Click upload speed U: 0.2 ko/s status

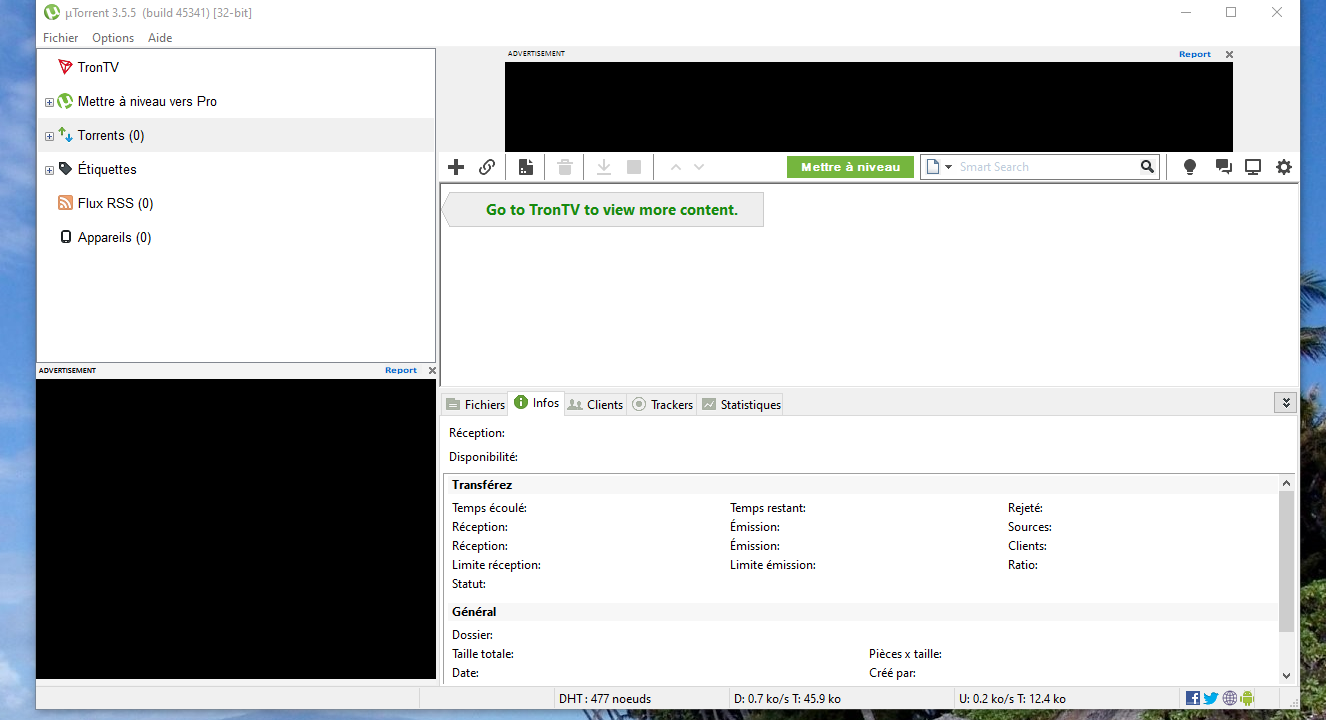[1012, 699]
